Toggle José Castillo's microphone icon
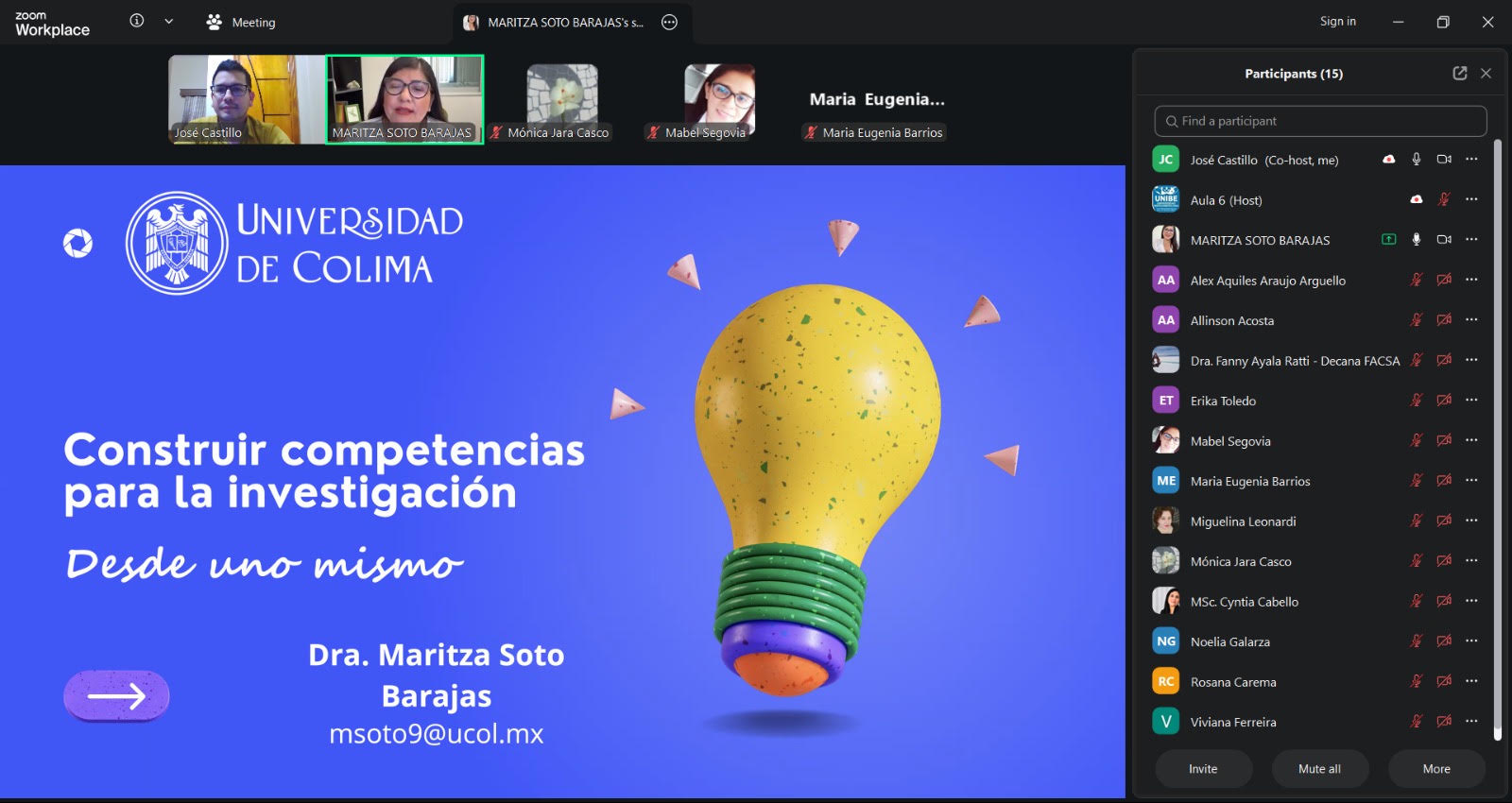The height and width of the screenshot is (803, 1512). [x=1416, y=160]
